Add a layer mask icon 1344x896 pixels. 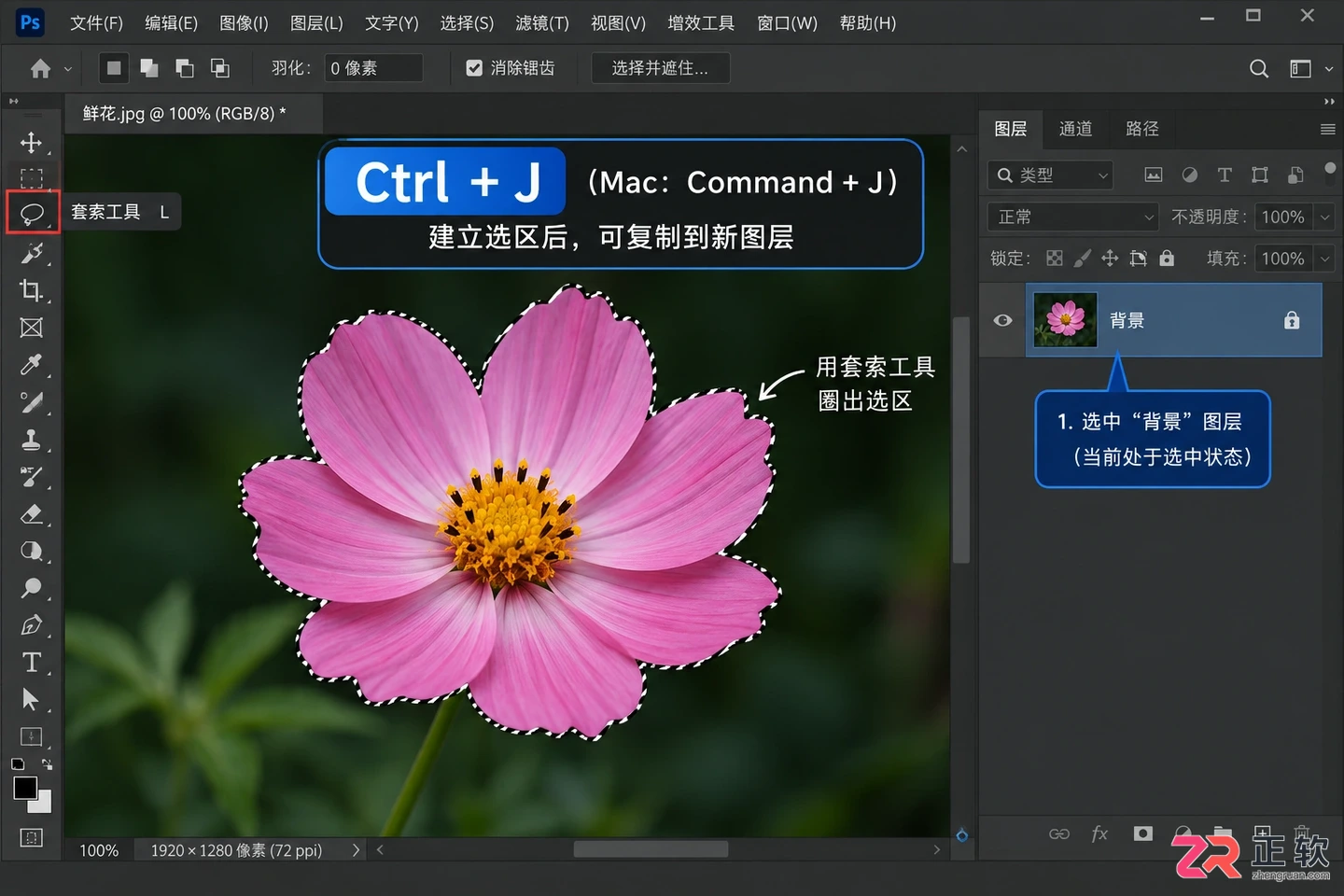(x=1142, y=833)
